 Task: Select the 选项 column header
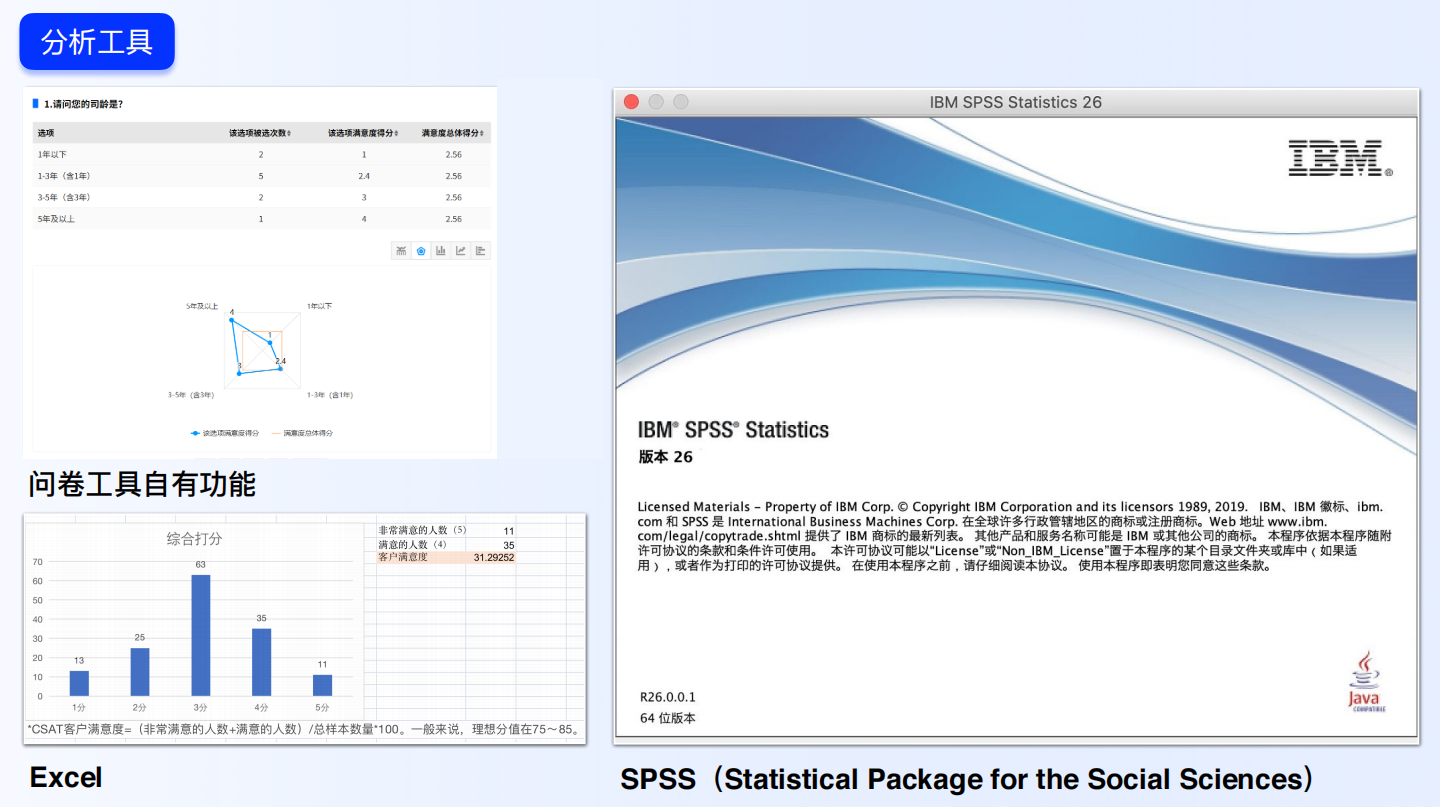[x=46, y=133]
